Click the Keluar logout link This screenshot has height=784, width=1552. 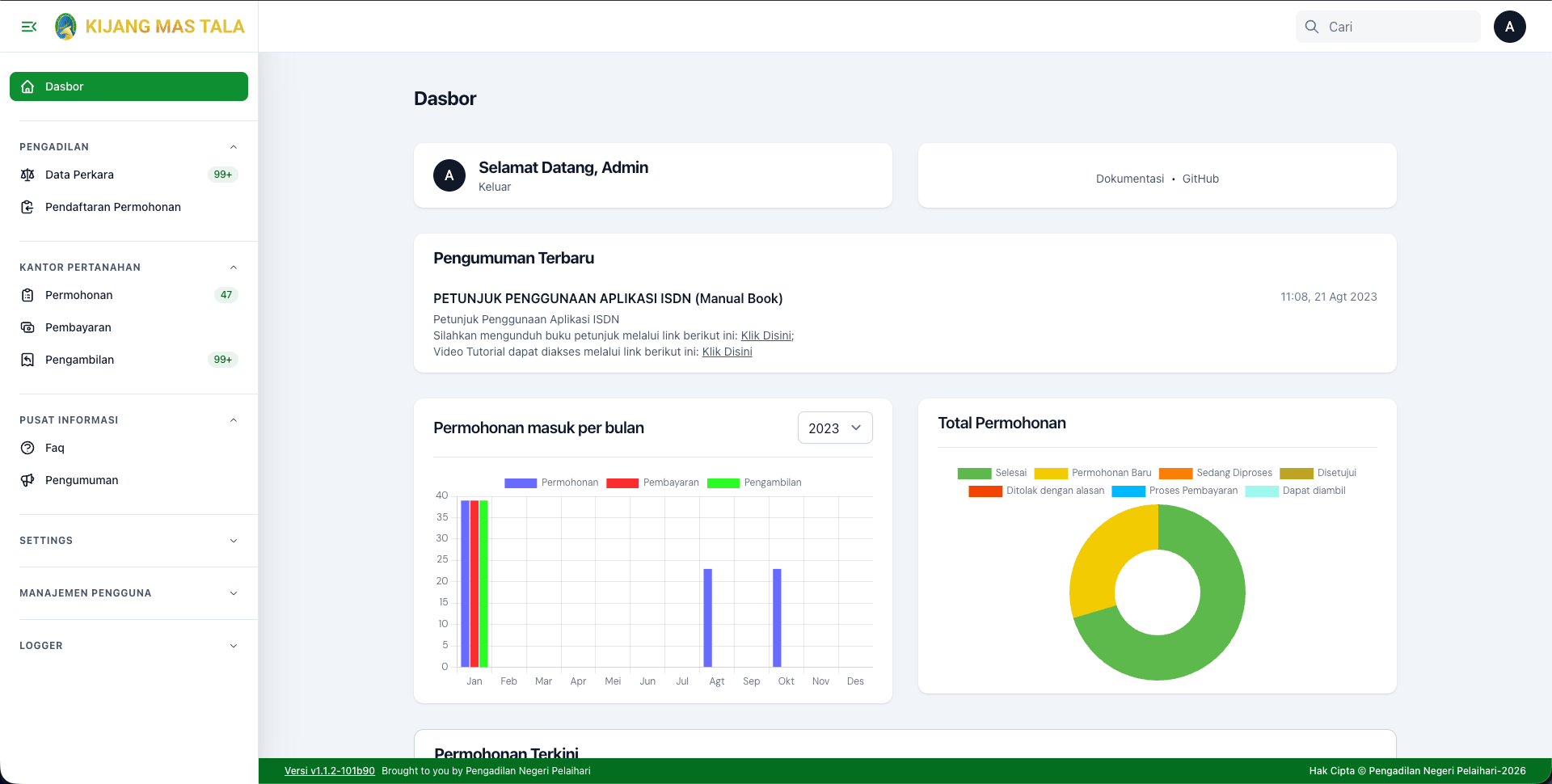tap(495, 187)
